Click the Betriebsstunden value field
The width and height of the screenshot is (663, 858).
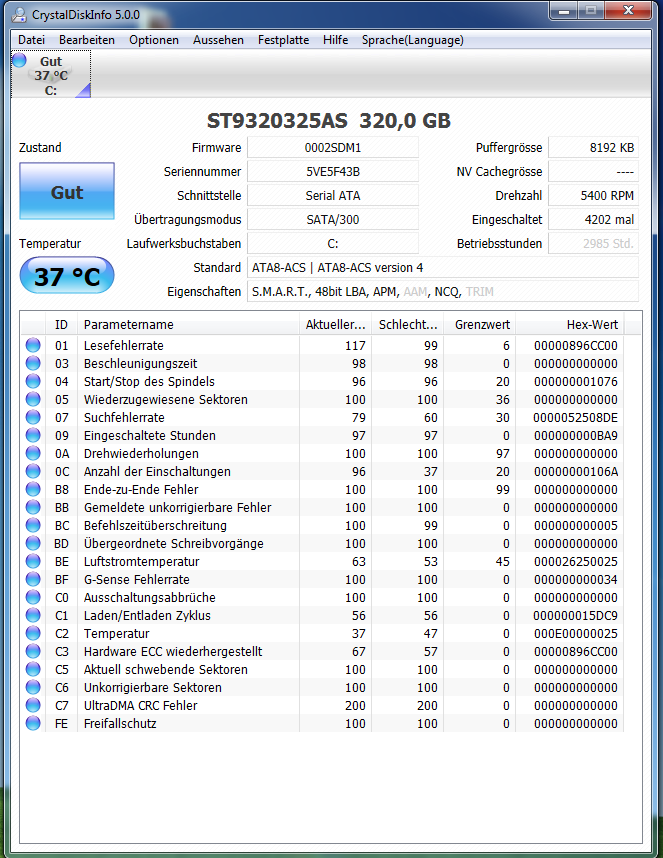click(x=593, y=244)
